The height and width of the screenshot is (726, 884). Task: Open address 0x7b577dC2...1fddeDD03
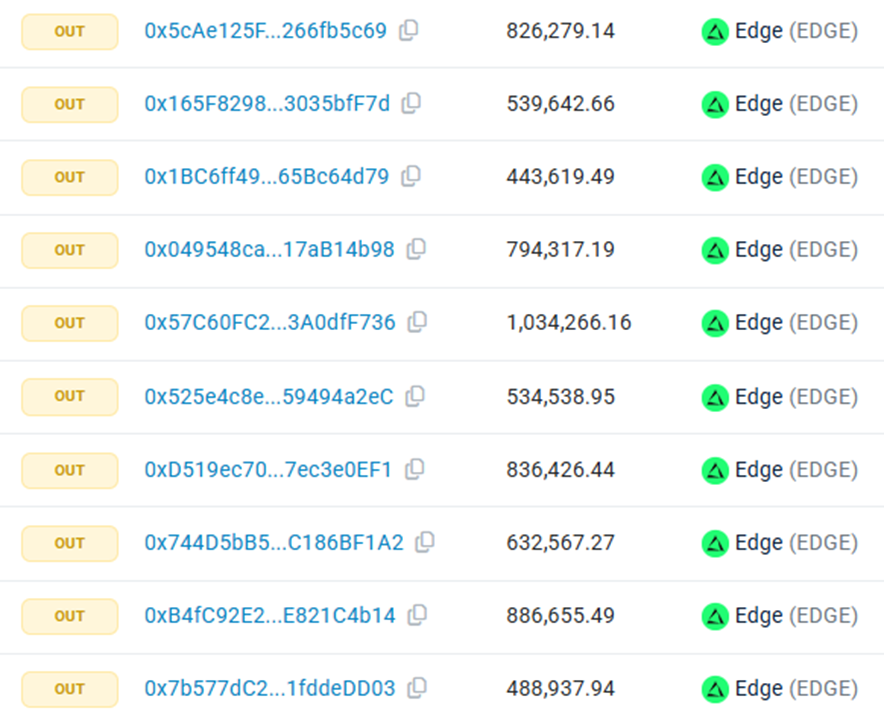270,688
